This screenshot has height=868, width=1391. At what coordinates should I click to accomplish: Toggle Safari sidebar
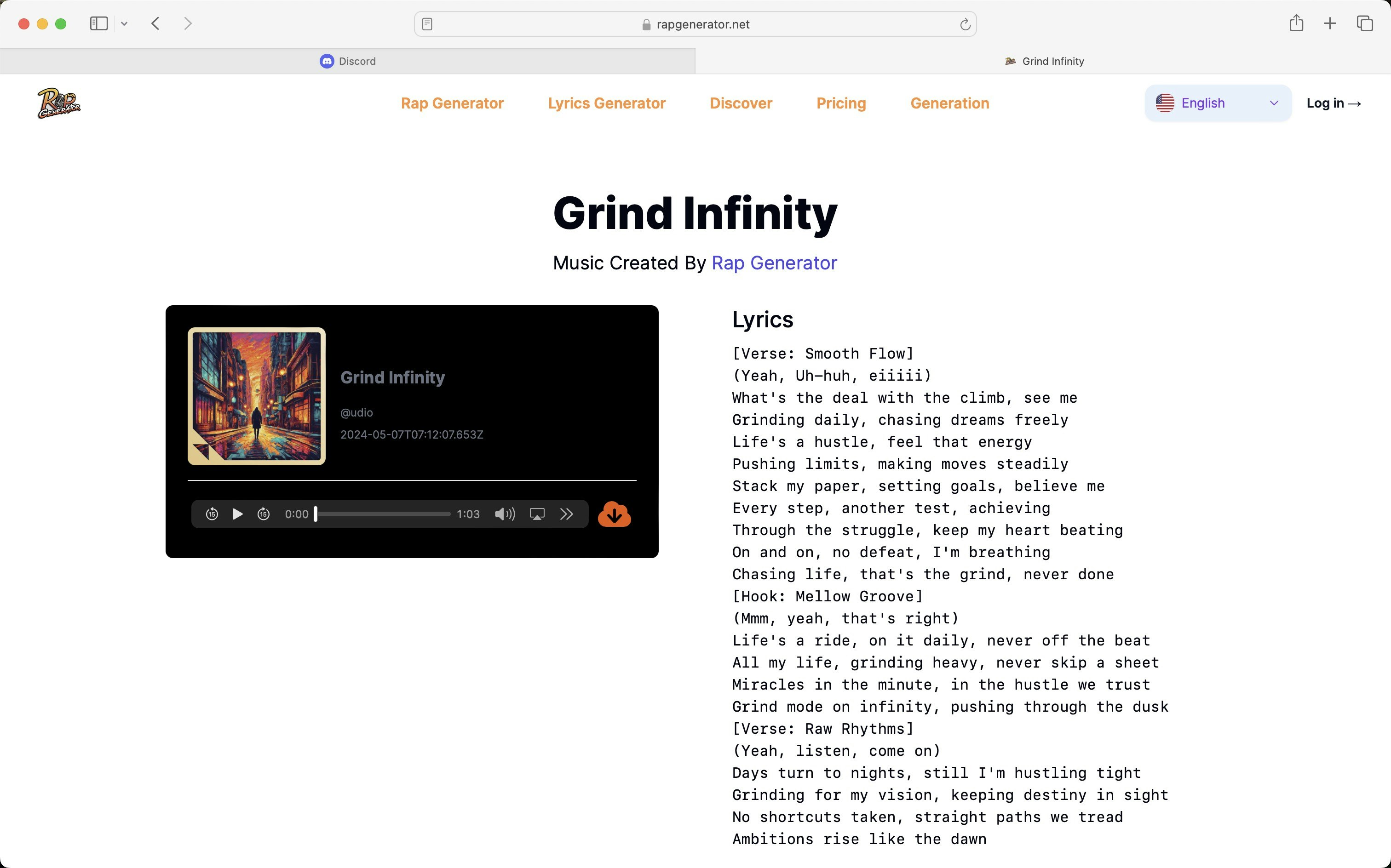[x=99, y=23]
